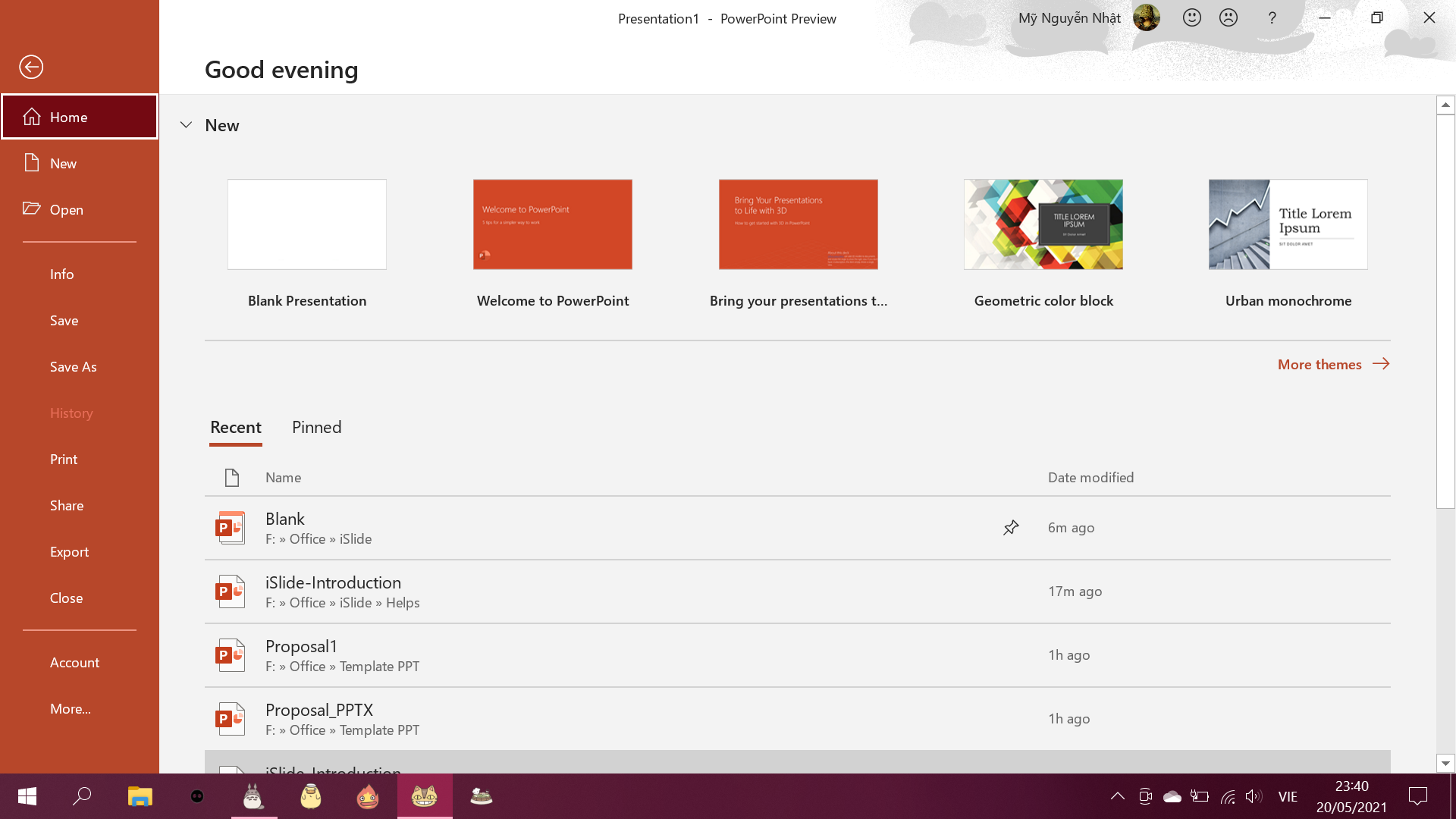Screen dimensions: 1456x819
Task: Choose Save As in the sidebar
Action: [x=80, y=366]
